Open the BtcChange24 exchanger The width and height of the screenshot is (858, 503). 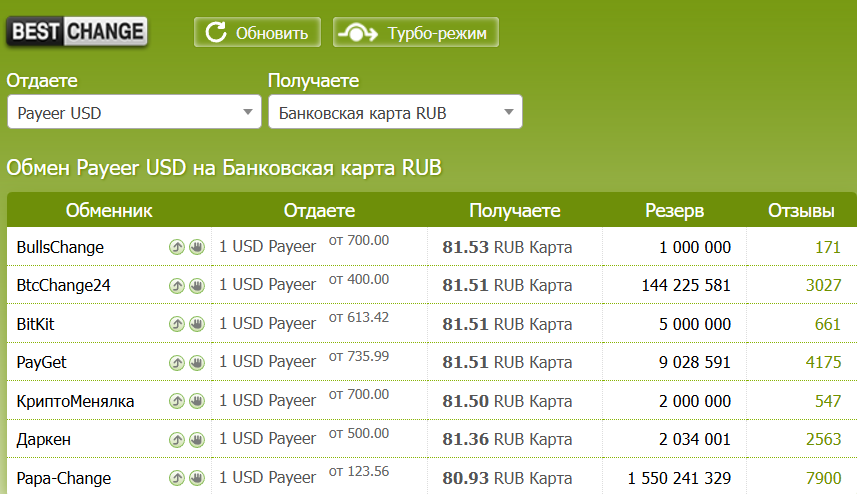point(63,286)
